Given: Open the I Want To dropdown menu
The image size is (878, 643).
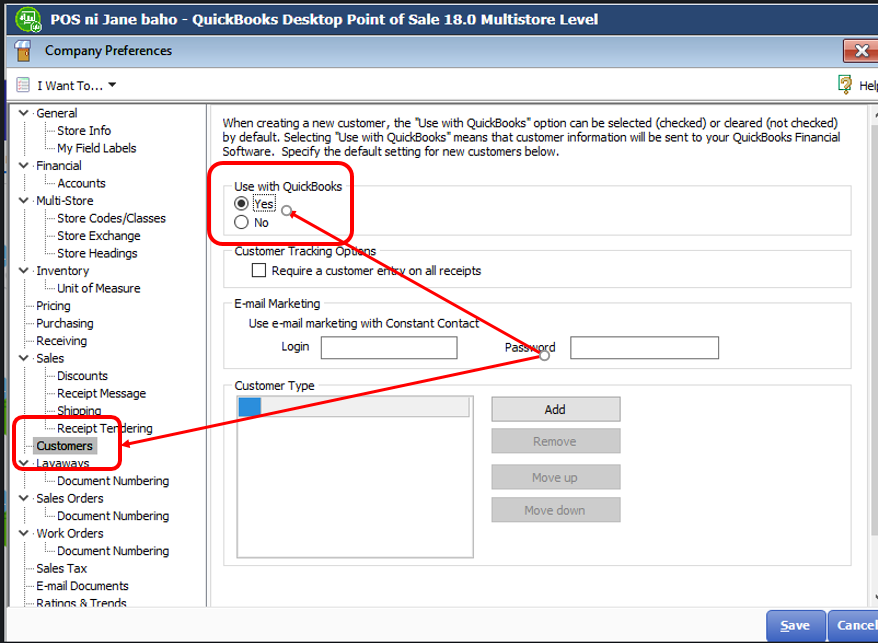Looking at the screenshot, I should click(77, 85).
